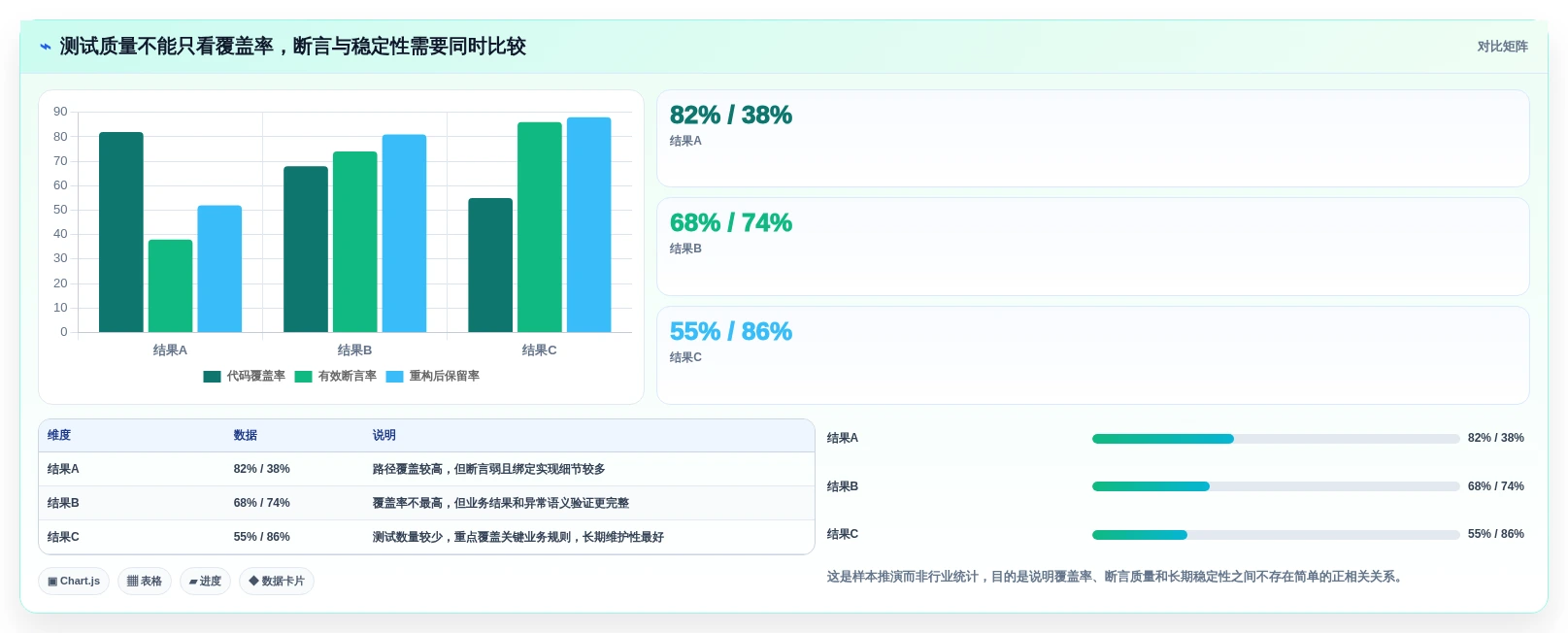Click the 对比矩阵 label in the header

(1502, 47)
